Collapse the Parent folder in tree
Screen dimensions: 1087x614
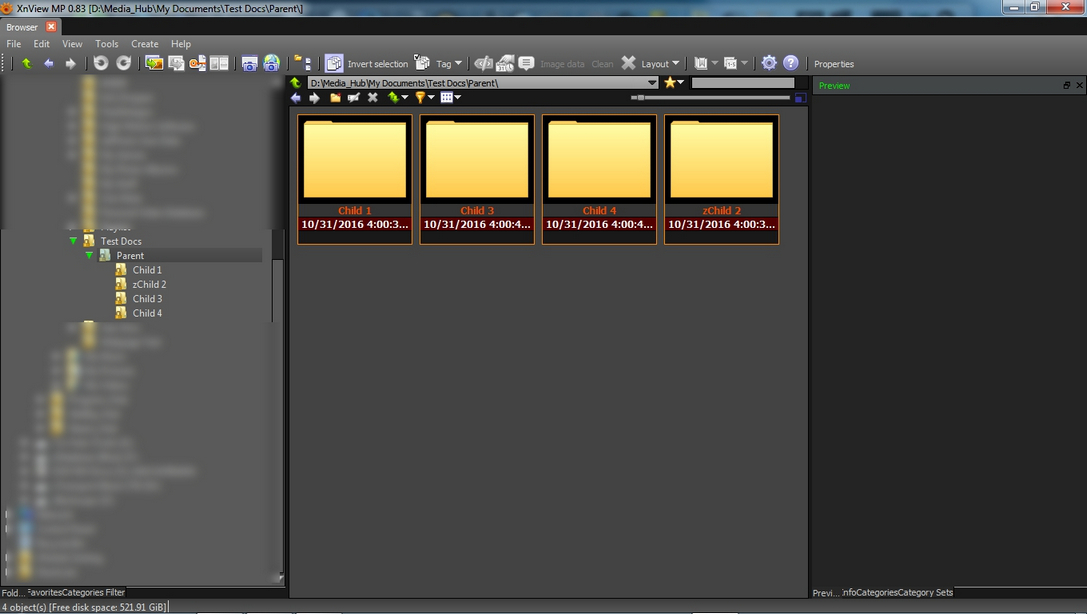point(89,256)
